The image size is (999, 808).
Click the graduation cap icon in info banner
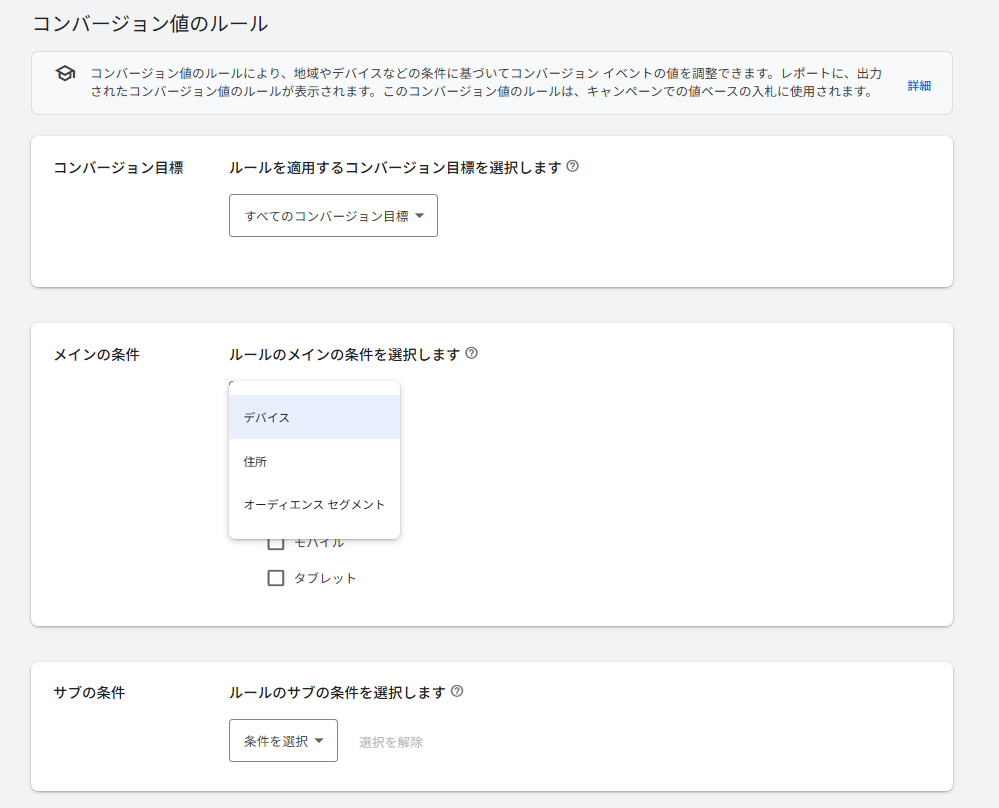65,74
